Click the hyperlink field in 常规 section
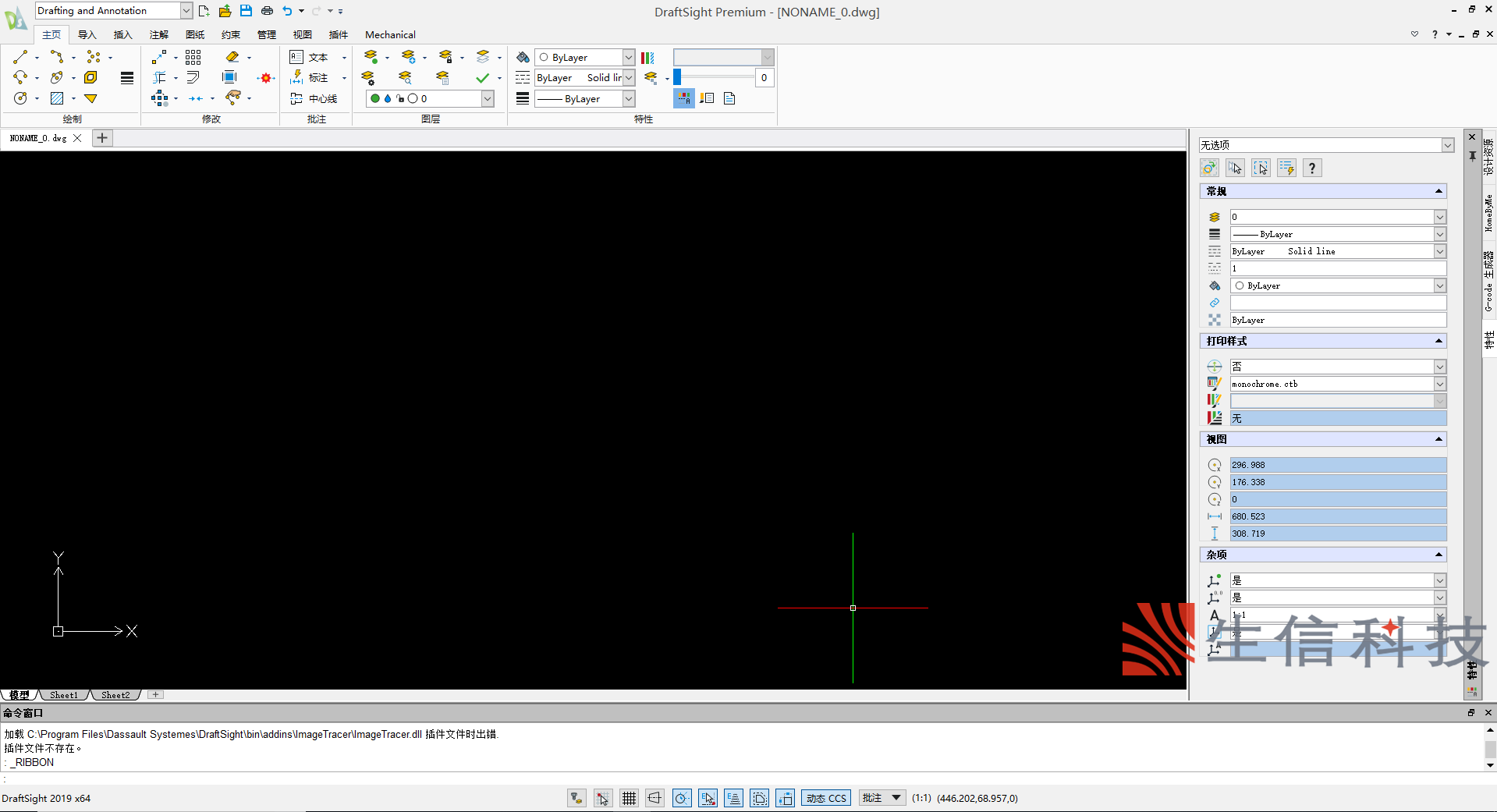This screenshot has width=1497, height=812. tap(1338, 303)
